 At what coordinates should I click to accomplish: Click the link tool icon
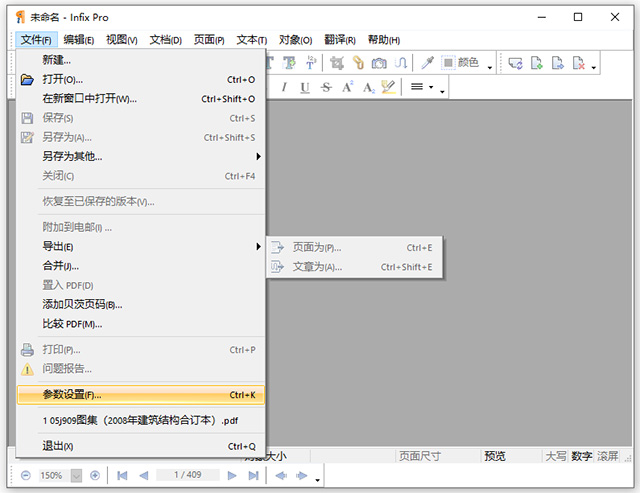point(358,63)
